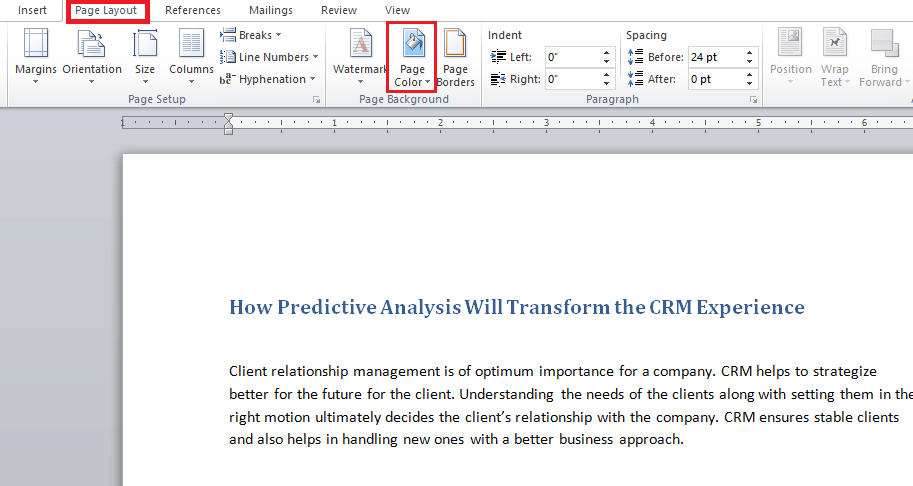Open the Mailings tab
Viewport: 913px width, 486px height.
tap(271, 10)
